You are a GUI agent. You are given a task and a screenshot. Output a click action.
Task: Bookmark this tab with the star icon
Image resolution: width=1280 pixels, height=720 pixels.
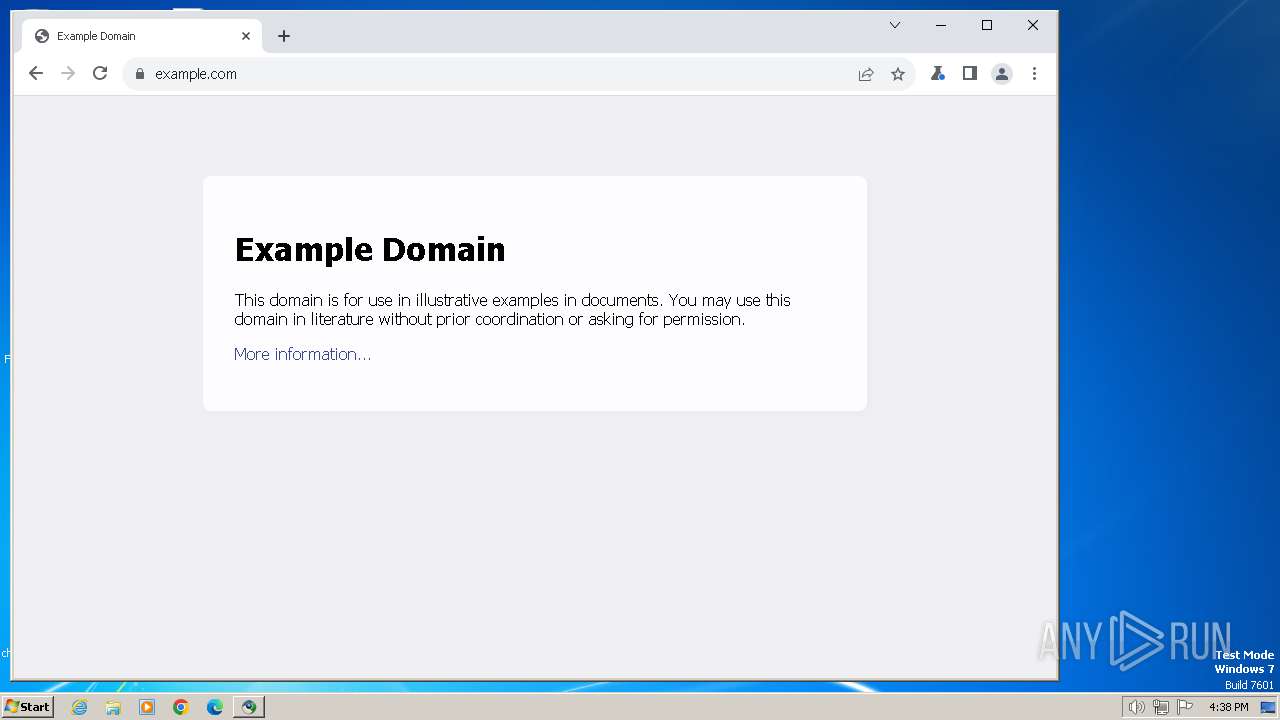pos(898,74)
